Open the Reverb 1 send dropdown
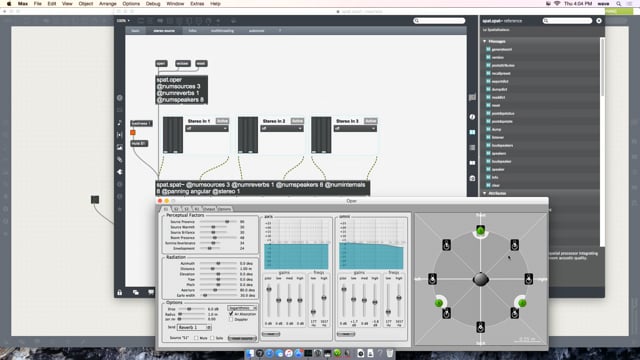Image resolution: width=640 pixels, height=360 pixels. (x=194, y=327)
